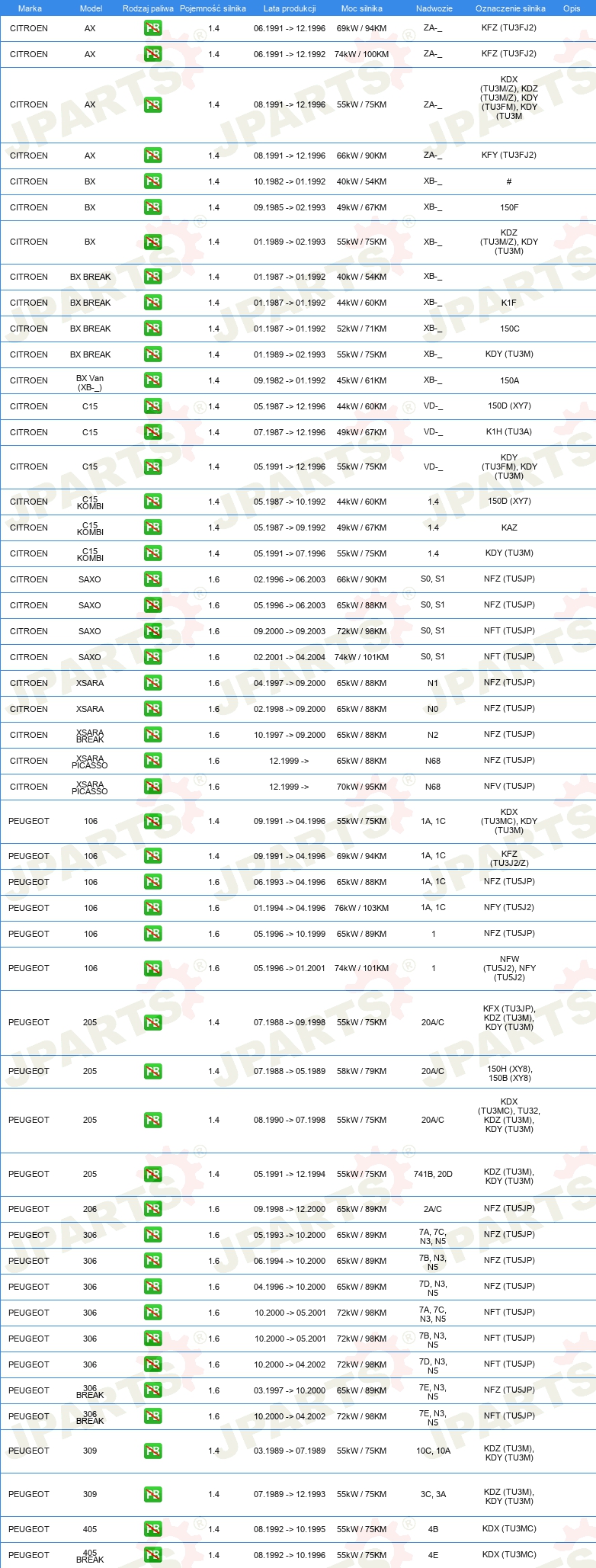596x1568 pixels.
Task: Select the "58kW / 79KM" power cell
Action: pyautogui.click(x=361, y=1071)
